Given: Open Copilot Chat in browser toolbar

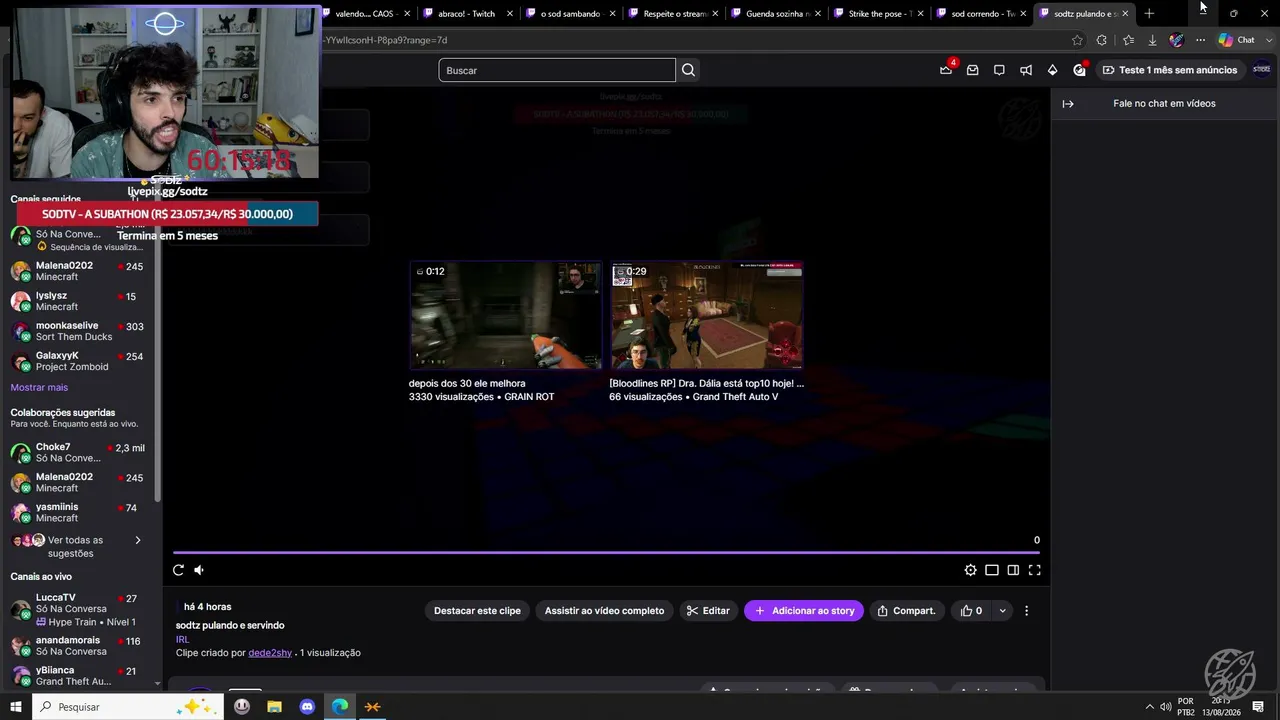Looking at the screenshot, I should click(1236, 40).
